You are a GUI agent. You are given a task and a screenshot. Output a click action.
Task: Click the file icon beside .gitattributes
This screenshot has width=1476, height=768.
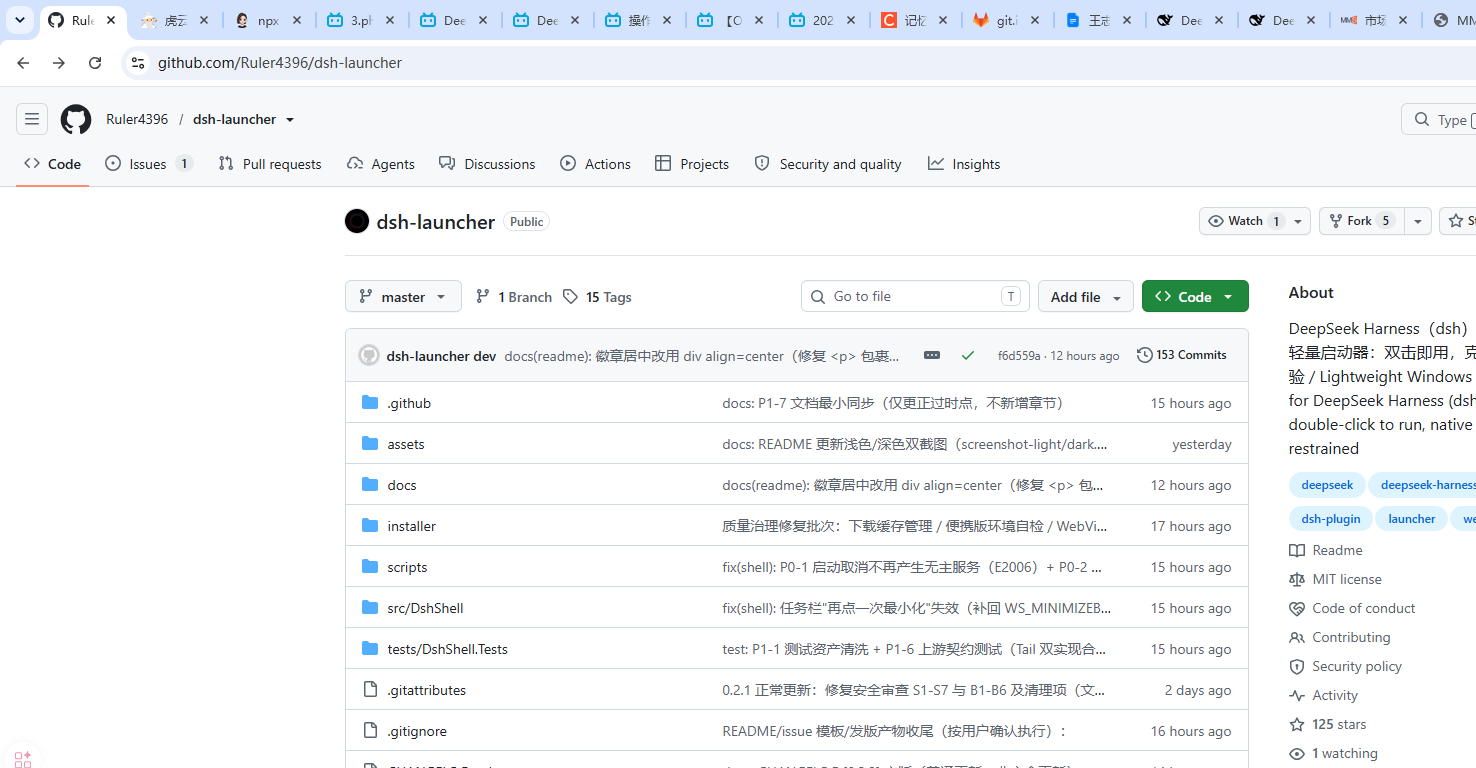(370, 690)
